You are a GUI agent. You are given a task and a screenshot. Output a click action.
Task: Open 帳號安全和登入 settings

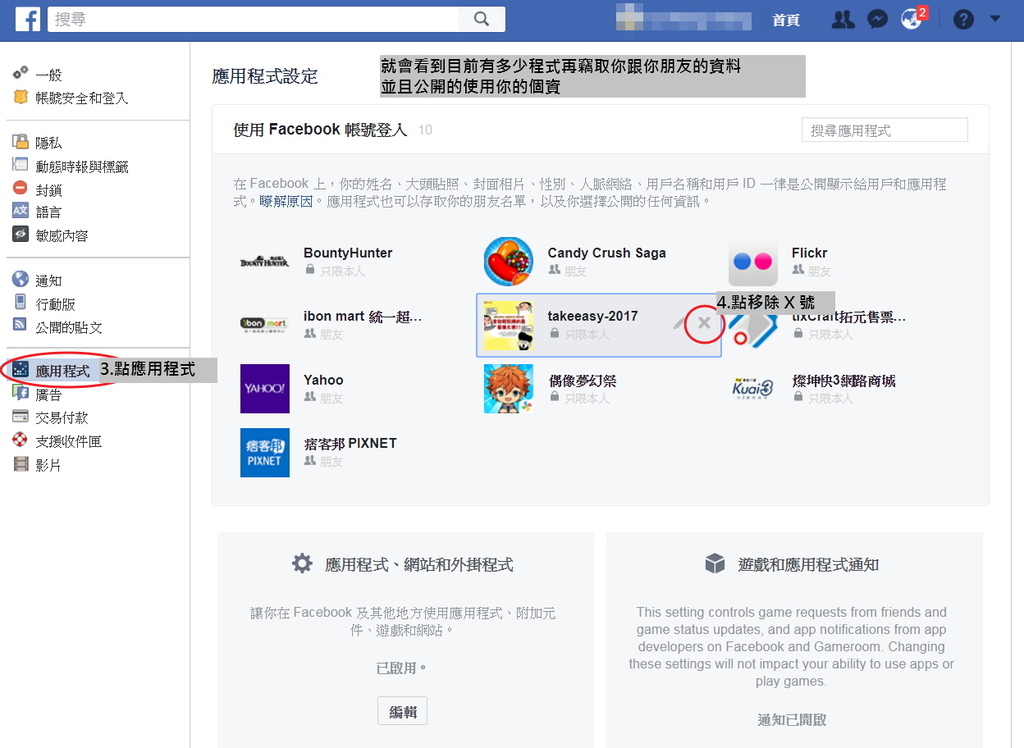[x=82, y=98]
